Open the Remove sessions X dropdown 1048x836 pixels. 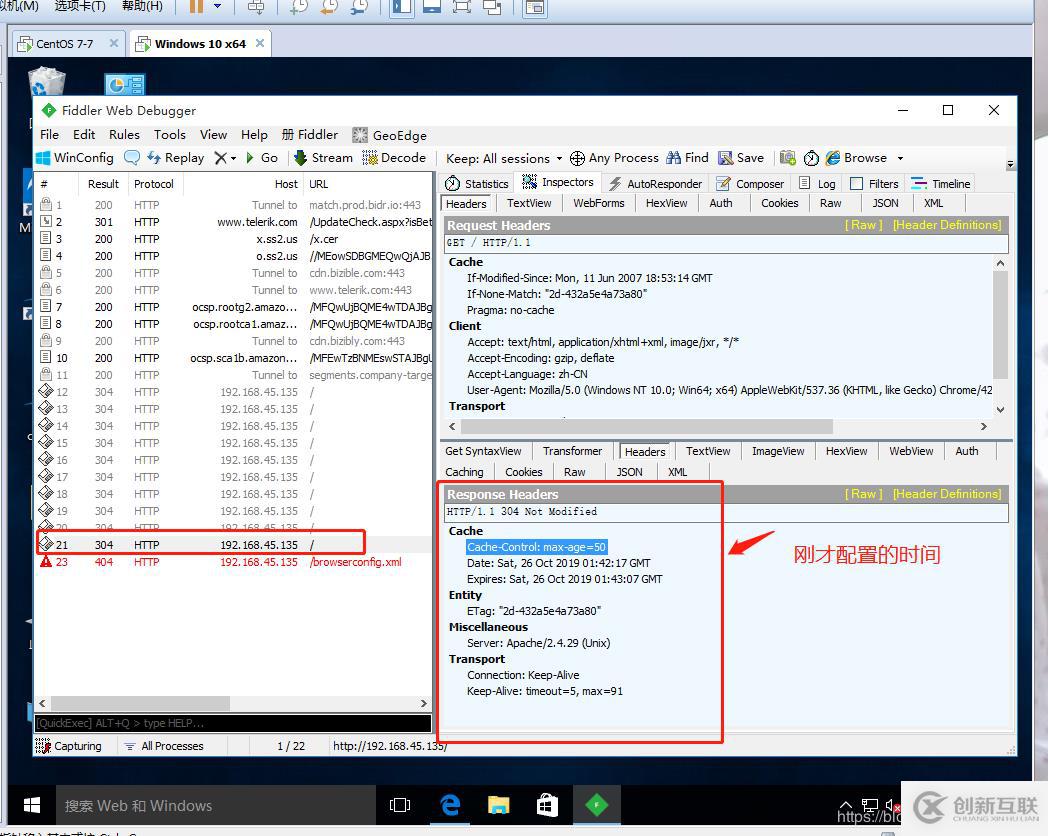(x=225, y=158)
